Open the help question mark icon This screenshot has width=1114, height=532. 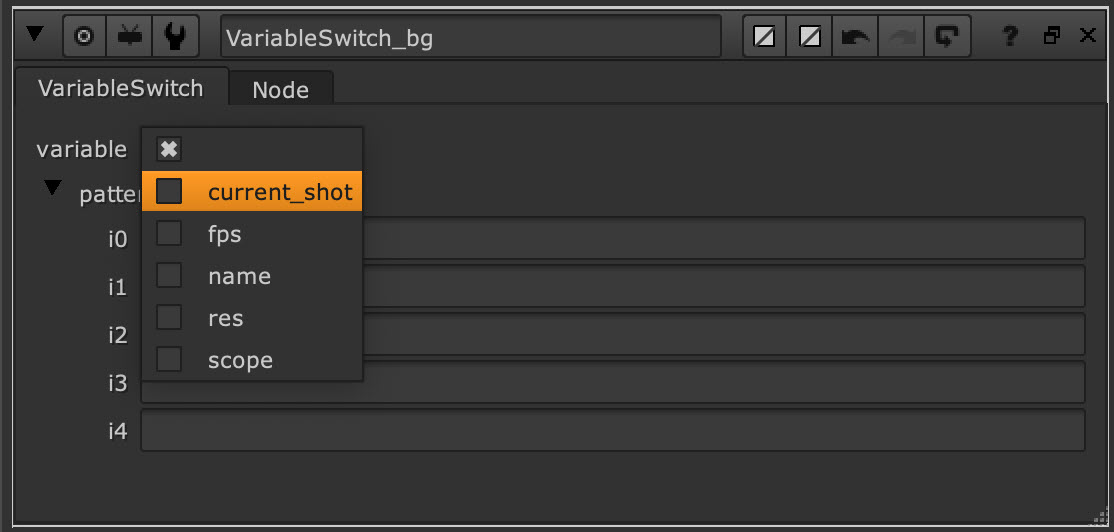1010,37
